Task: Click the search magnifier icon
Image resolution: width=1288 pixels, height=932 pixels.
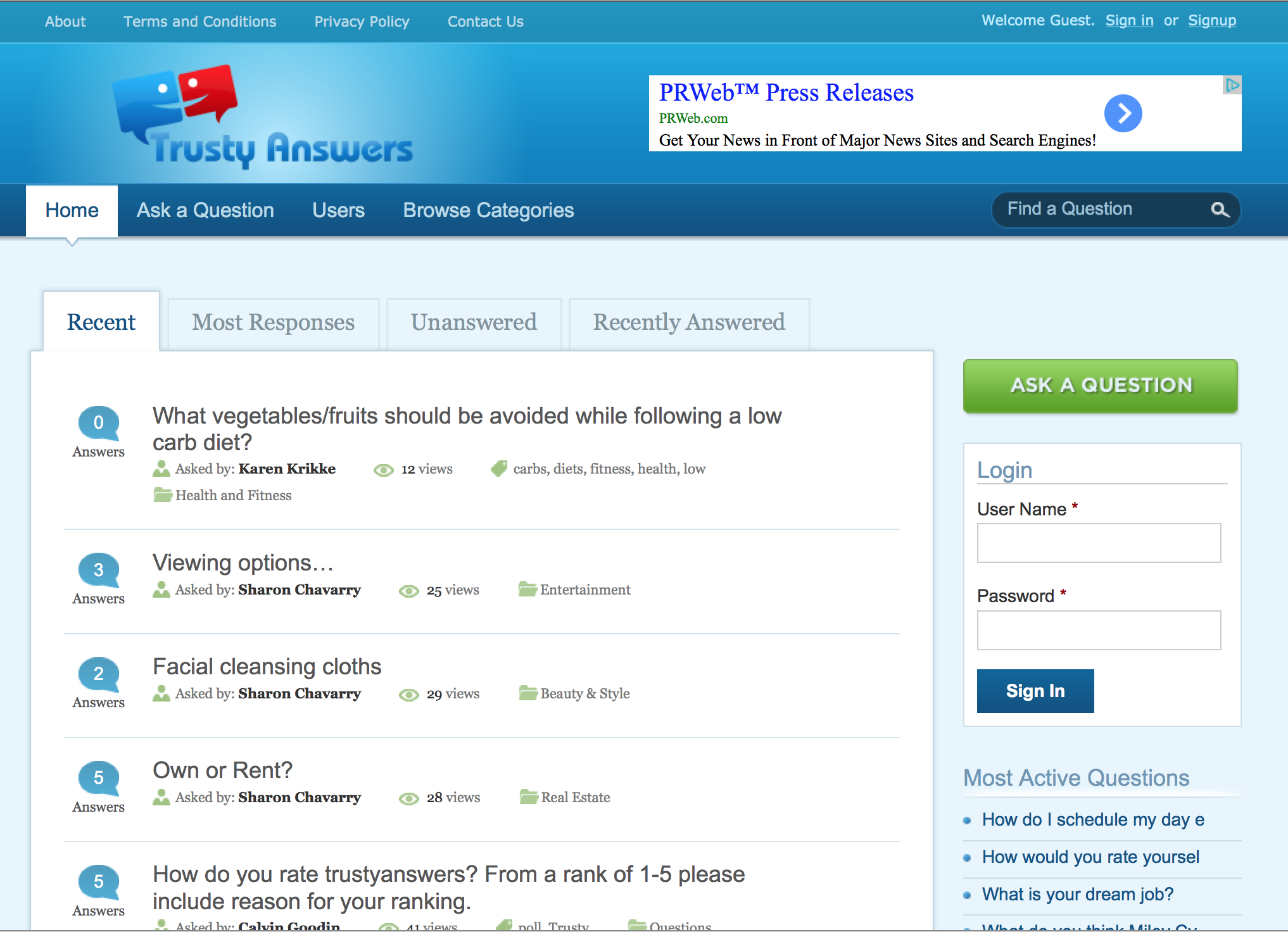Action: (1220, 210)
